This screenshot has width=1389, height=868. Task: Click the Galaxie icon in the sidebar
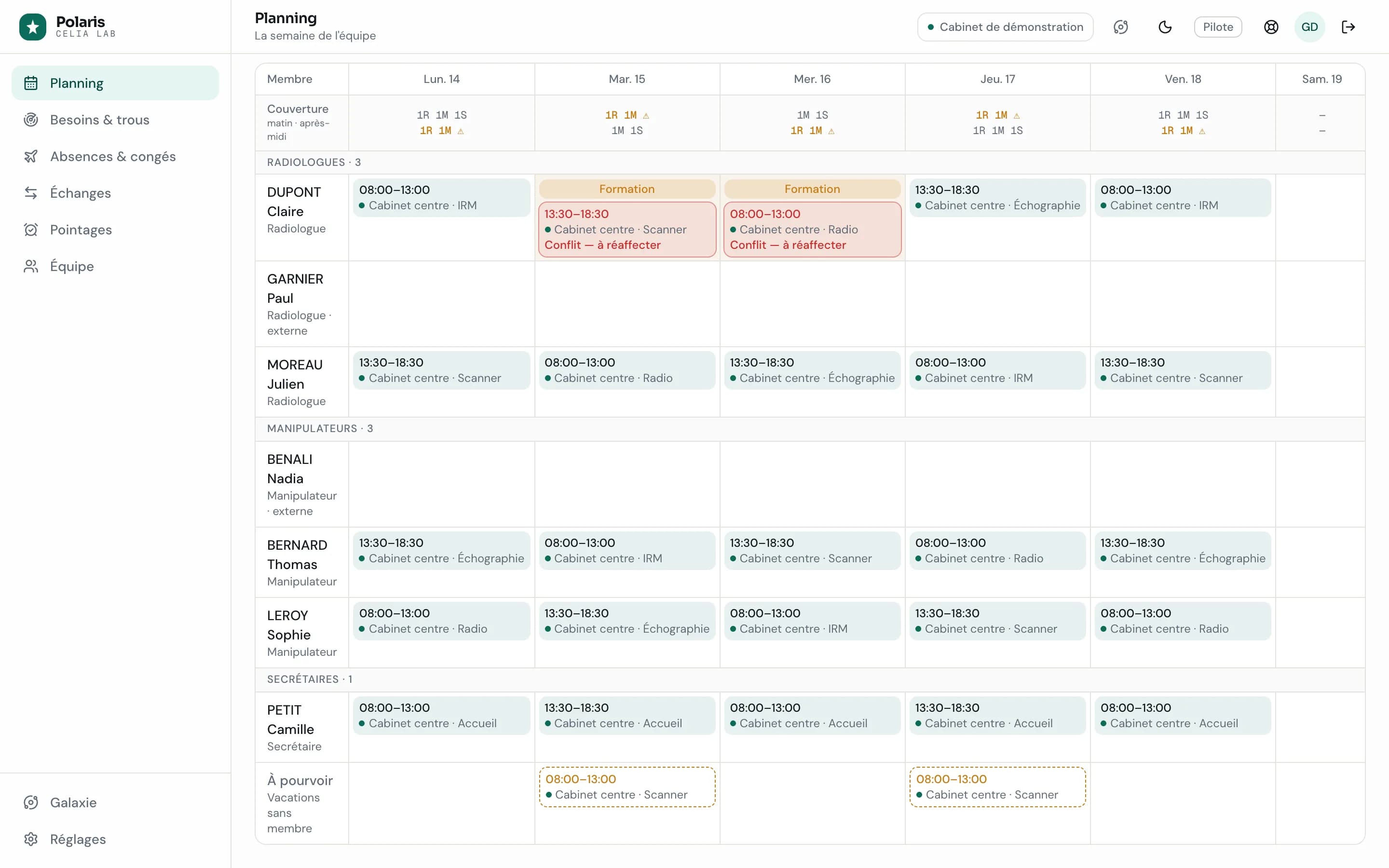click(31, 802)
